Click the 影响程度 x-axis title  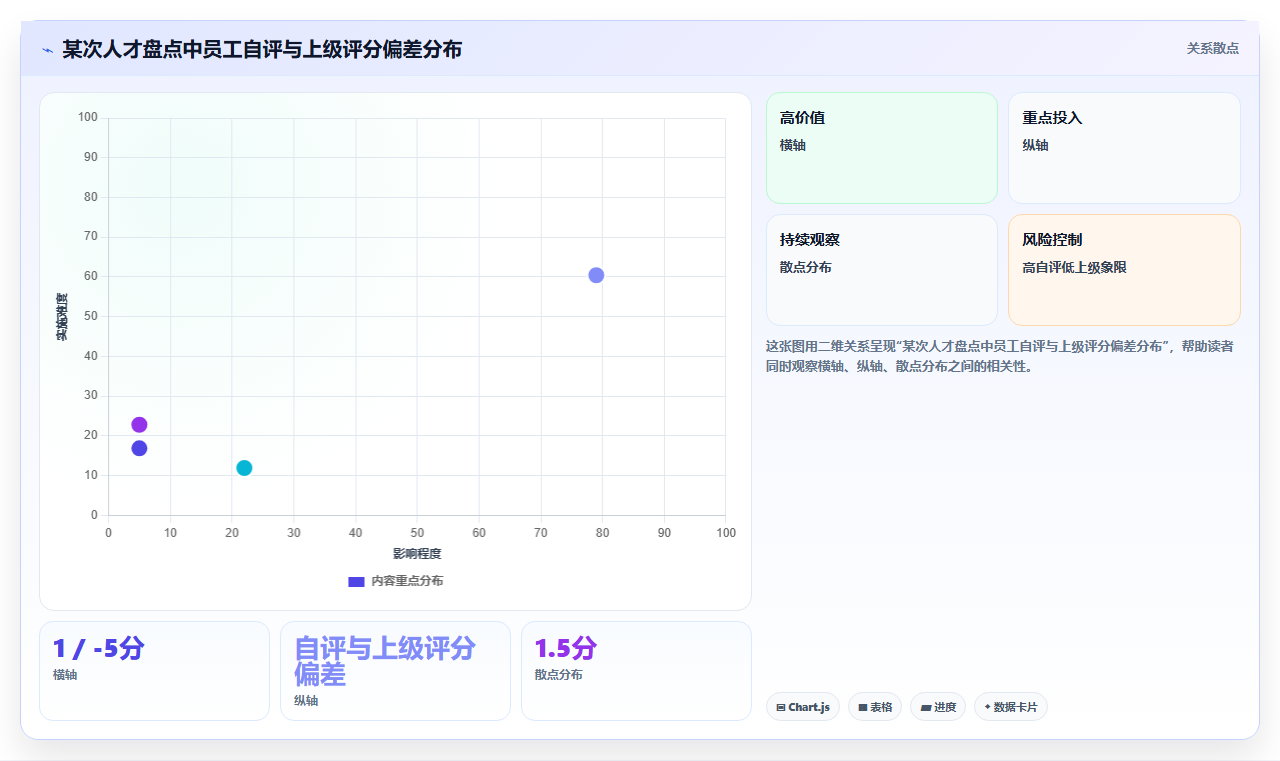click(417, 554)
